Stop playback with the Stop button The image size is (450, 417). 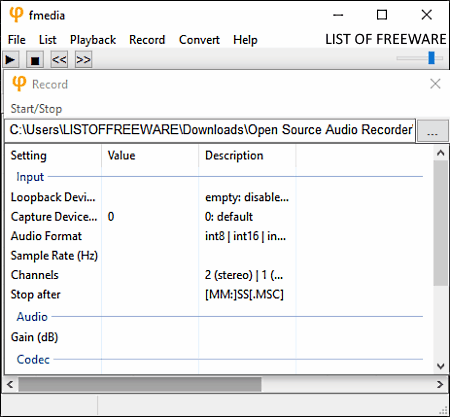point(35,60)
